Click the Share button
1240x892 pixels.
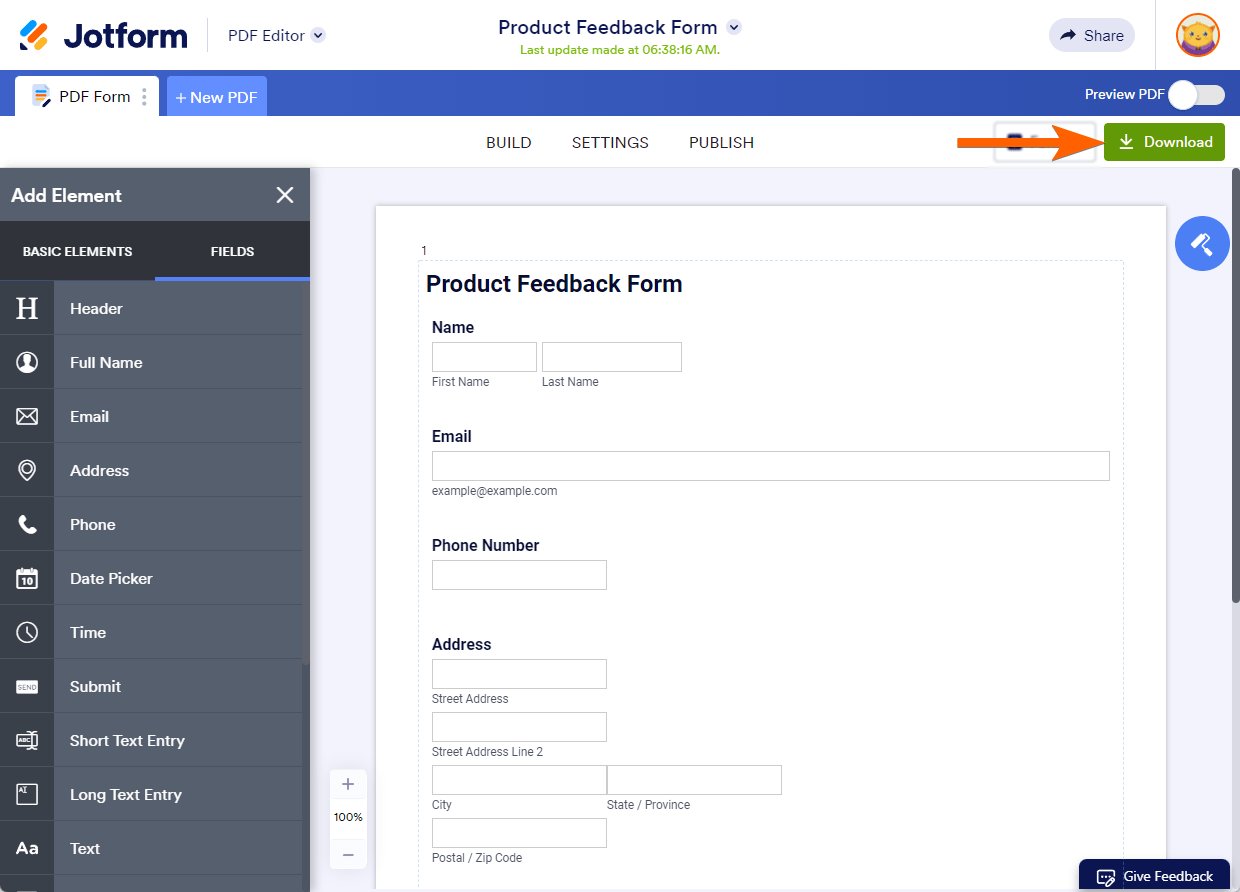tap(1091, 36)
